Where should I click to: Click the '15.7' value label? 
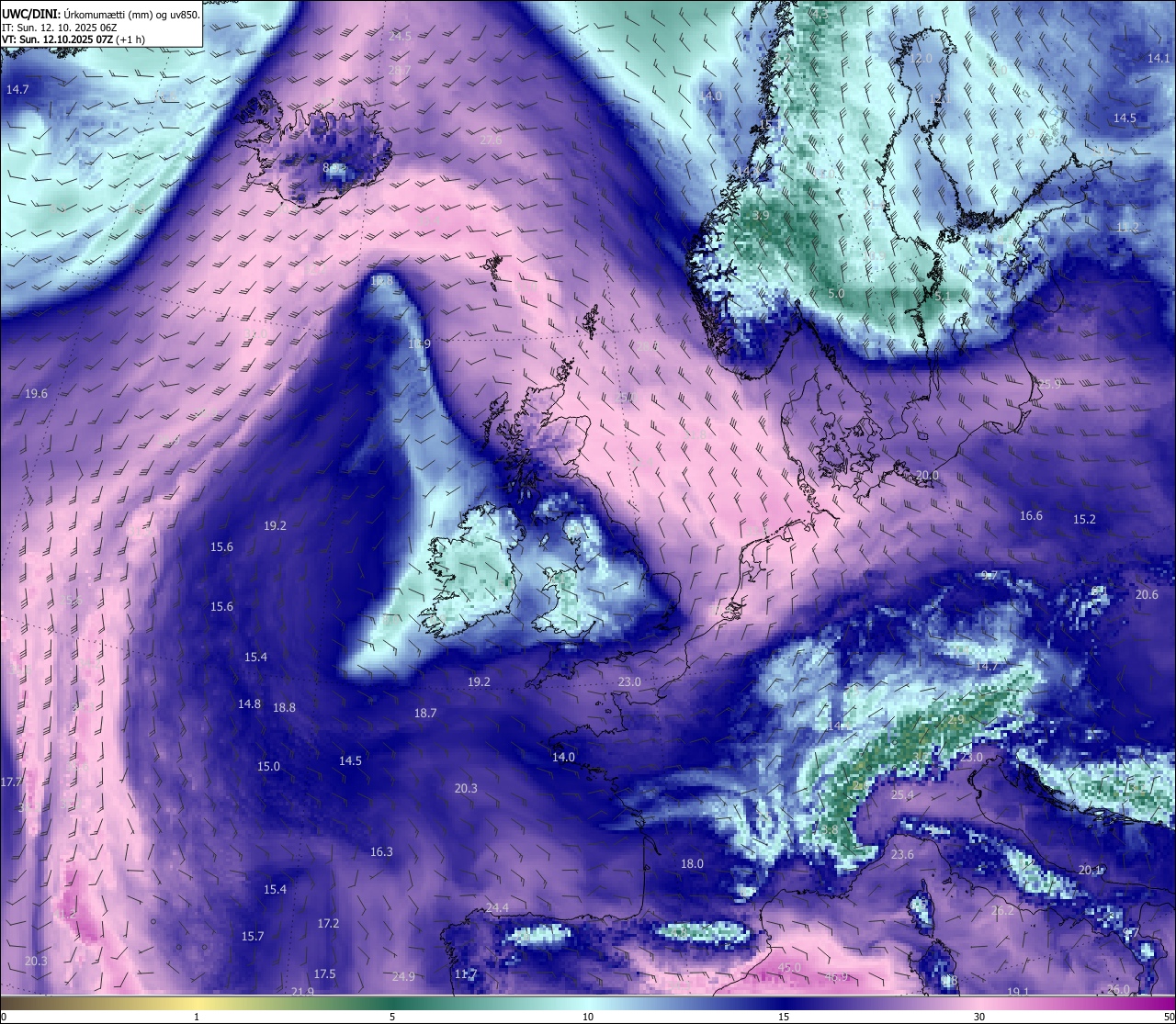tap(253, 937)
